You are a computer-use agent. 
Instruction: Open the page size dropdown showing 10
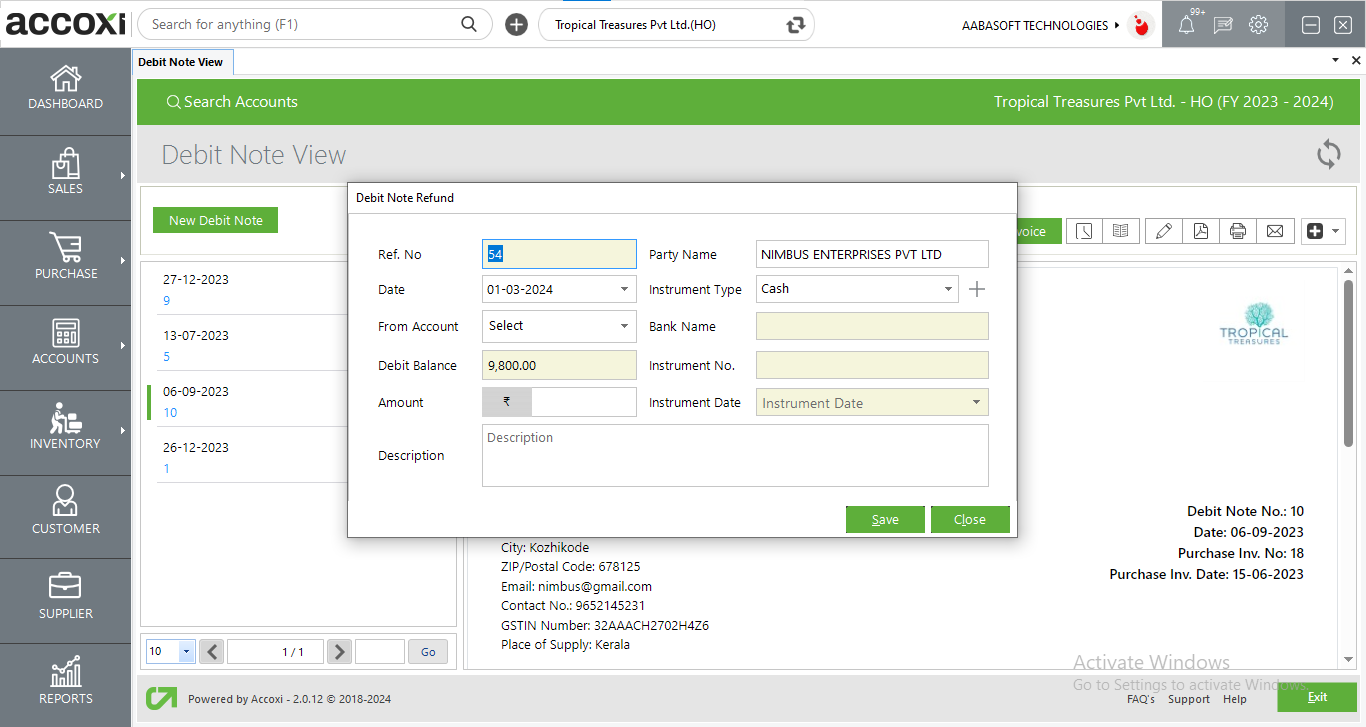click(186, 652)
